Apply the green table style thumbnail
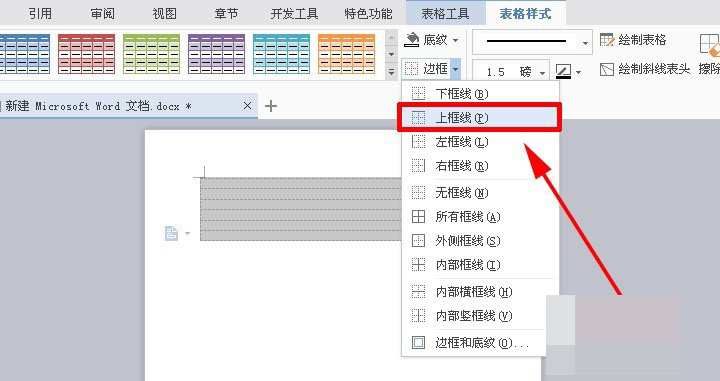720x381 pixels. 152,54
